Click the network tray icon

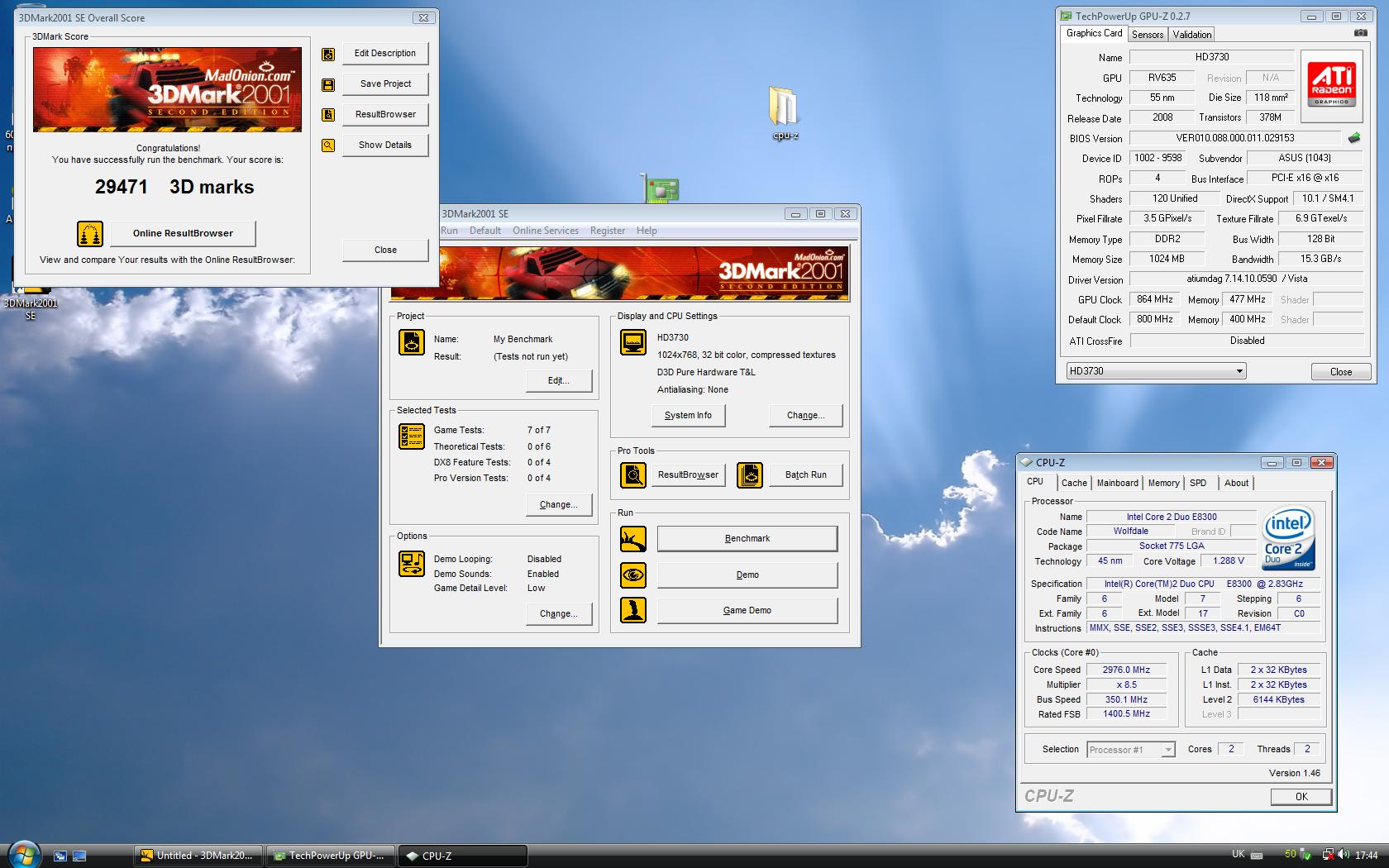pyautogui.click(x=1328, y=855)
